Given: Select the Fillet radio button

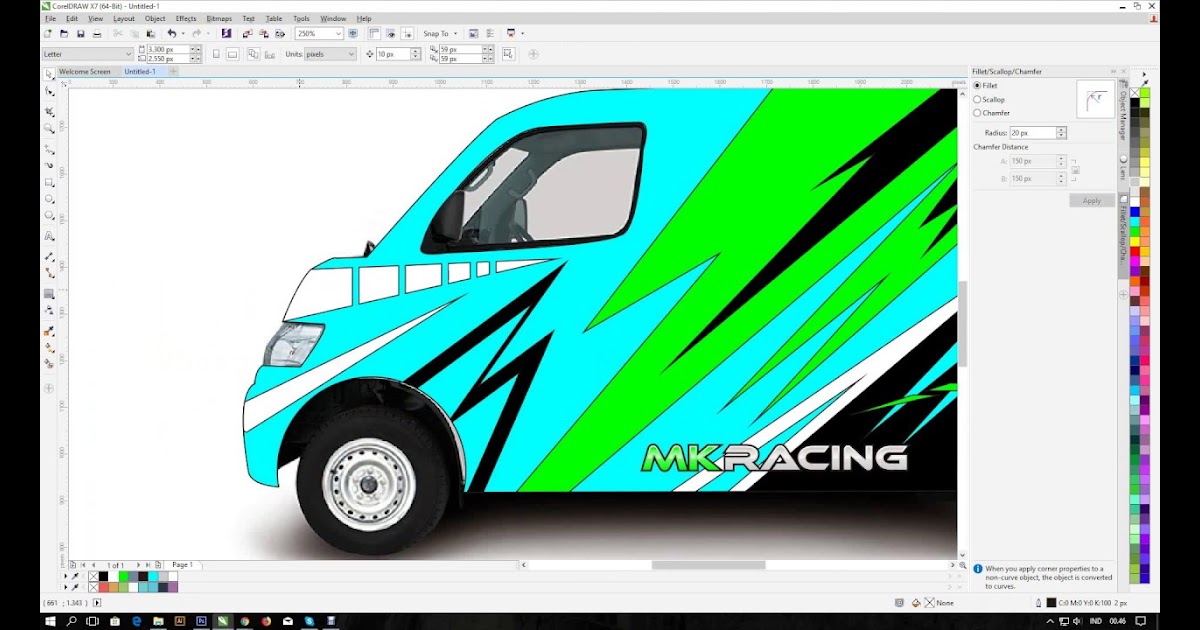Looking at the screenshot, I should point(977,86).
